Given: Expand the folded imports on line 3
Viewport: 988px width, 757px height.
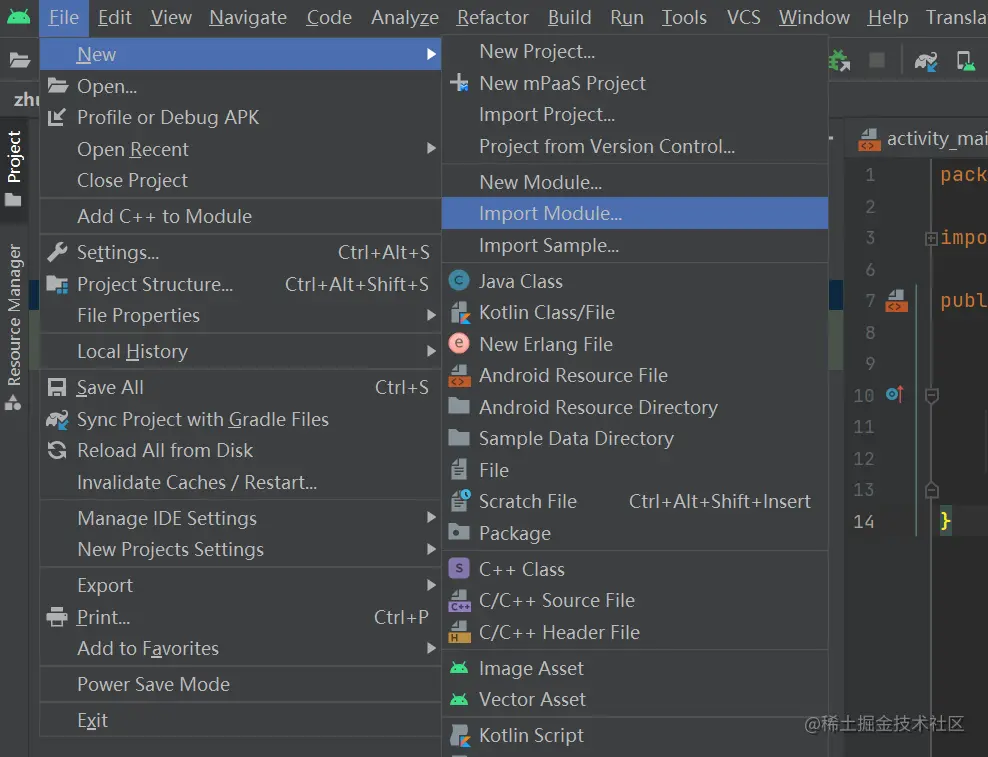Looking at the screenshot, I should coord(931,238).
